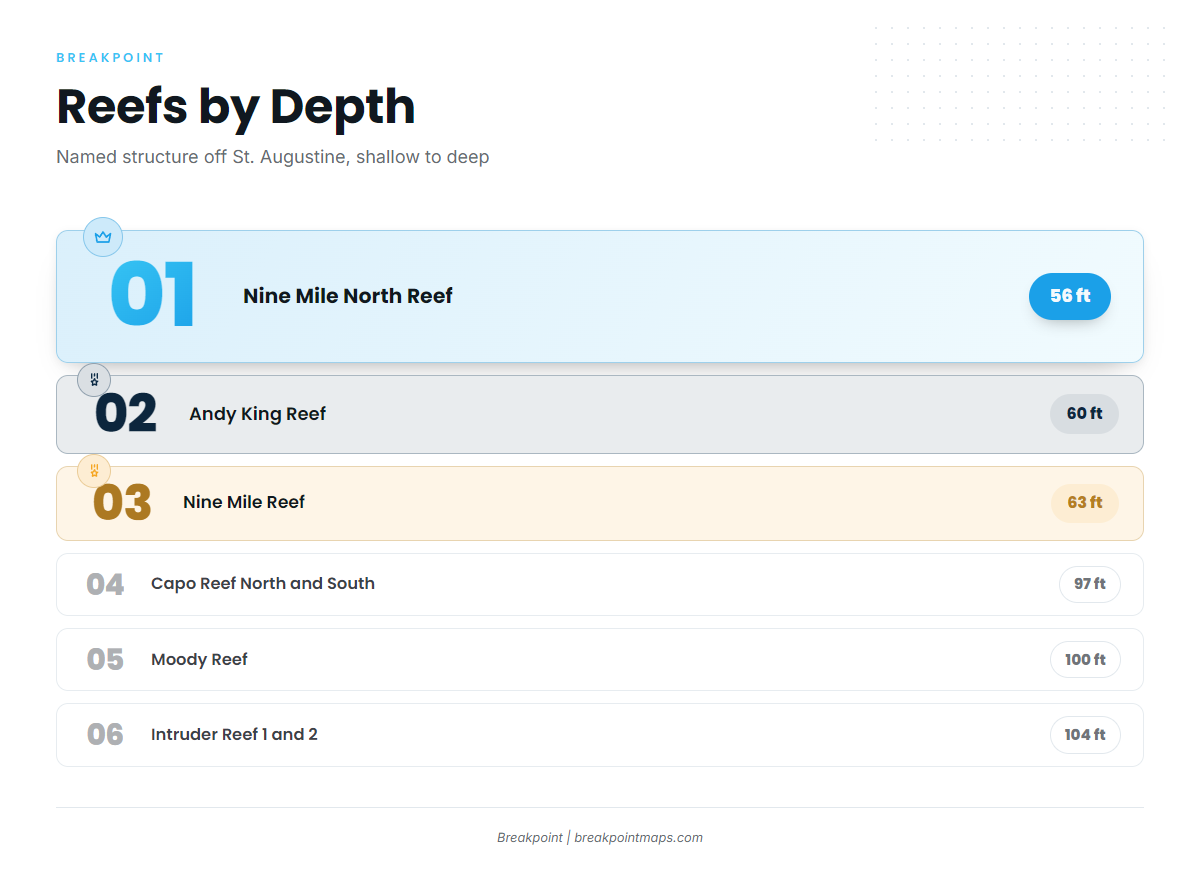Click the Nine Mile North Reef name
Viewport: 1200px width, 871px height.
point(348,296)
